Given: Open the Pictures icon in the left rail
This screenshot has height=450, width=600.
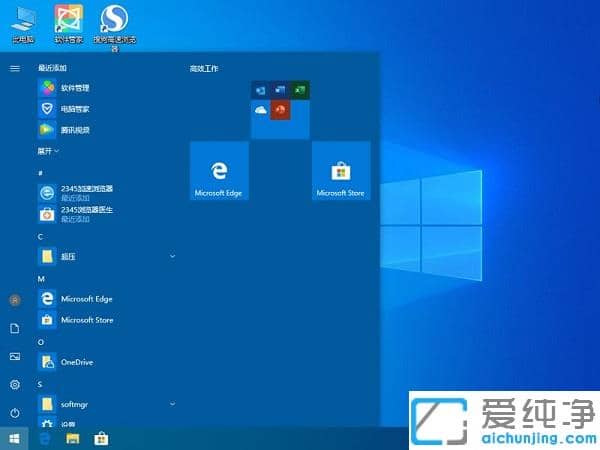Looking at the screenshot, I should click(14, 356).
